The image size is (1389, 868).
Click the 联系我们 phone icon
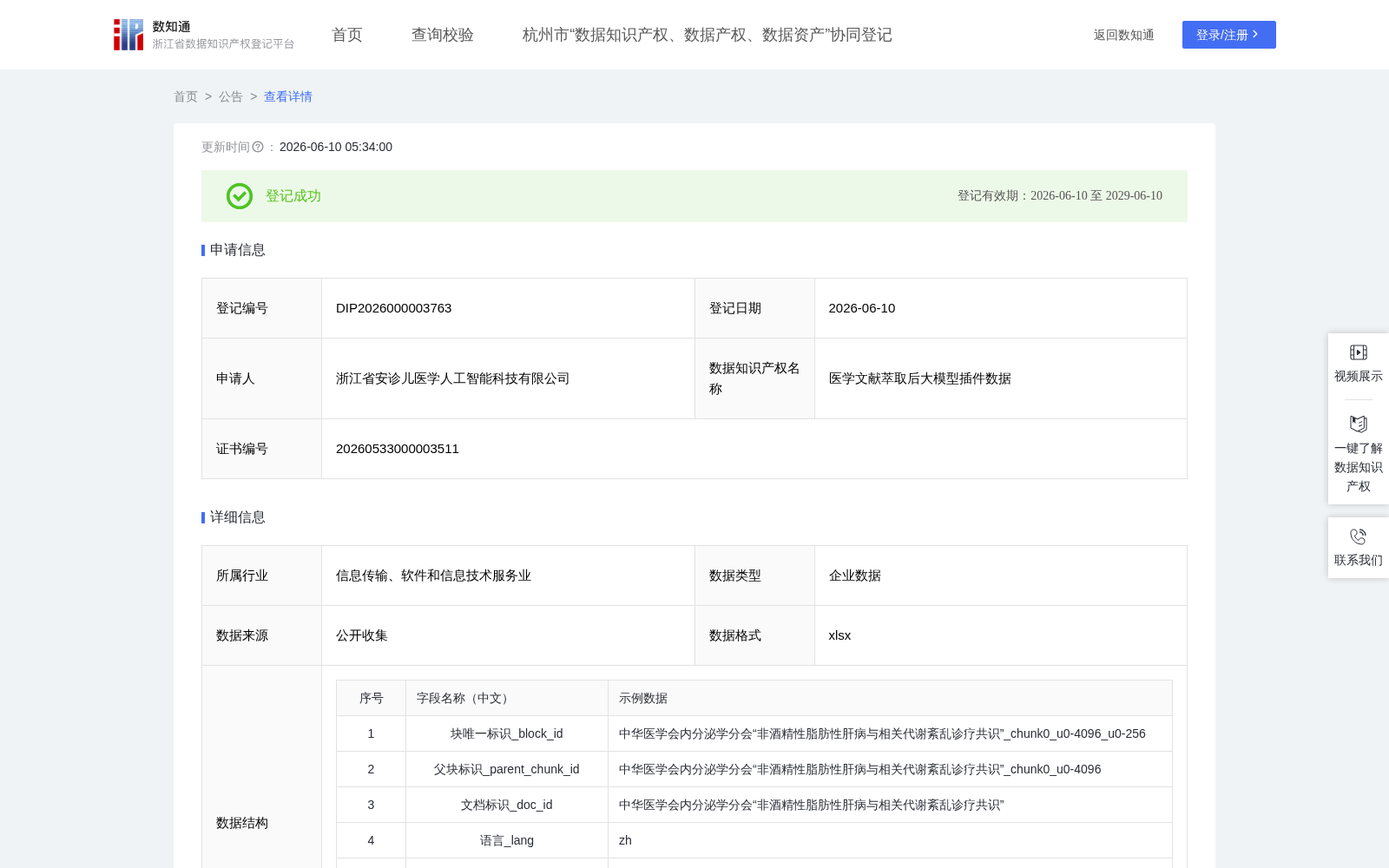point(1359,536)
